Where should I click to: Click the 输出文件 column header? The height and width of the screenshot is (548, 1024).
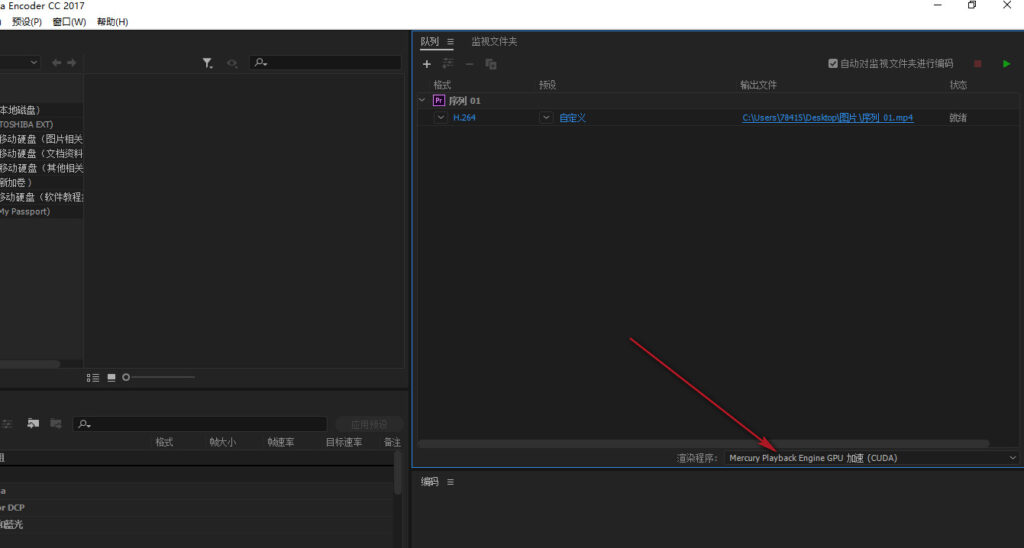[x=758, y=85]
